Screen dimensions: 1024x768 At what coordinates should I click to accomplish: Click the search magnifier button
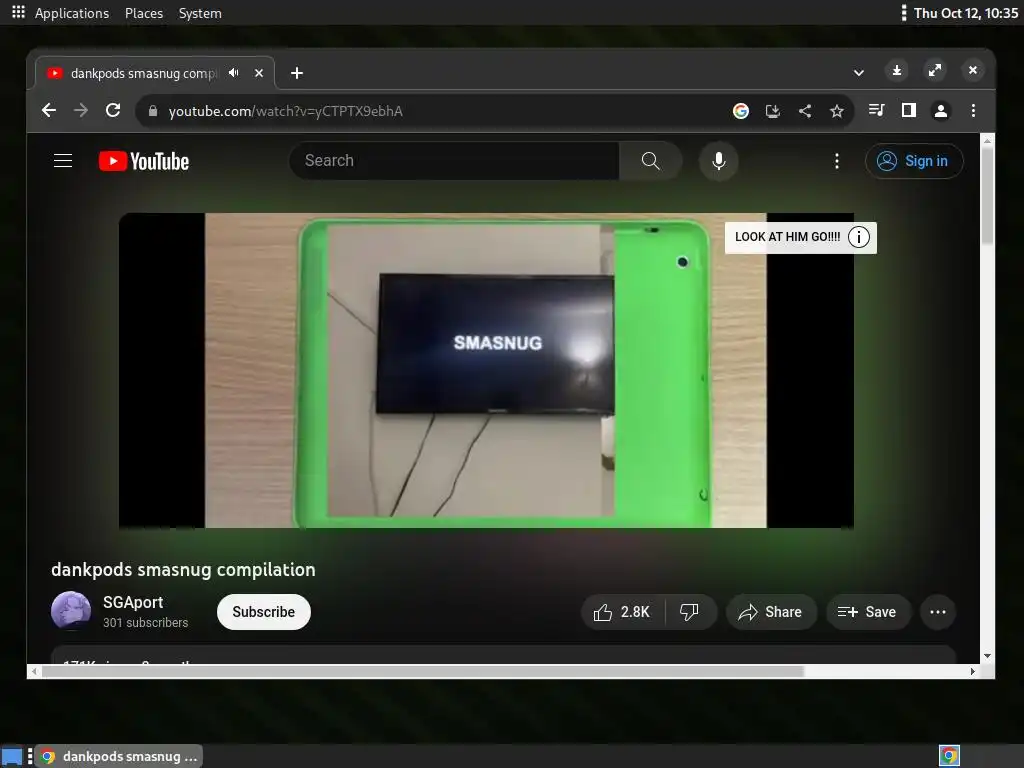tap(650, 161)
